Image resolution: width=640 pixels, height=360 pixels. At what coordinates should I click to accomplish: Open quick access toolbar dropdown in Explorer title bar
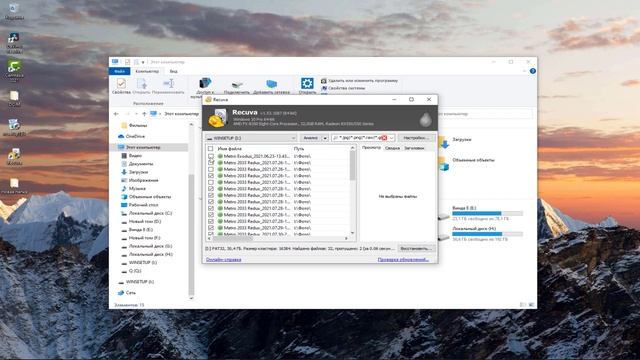143,62
